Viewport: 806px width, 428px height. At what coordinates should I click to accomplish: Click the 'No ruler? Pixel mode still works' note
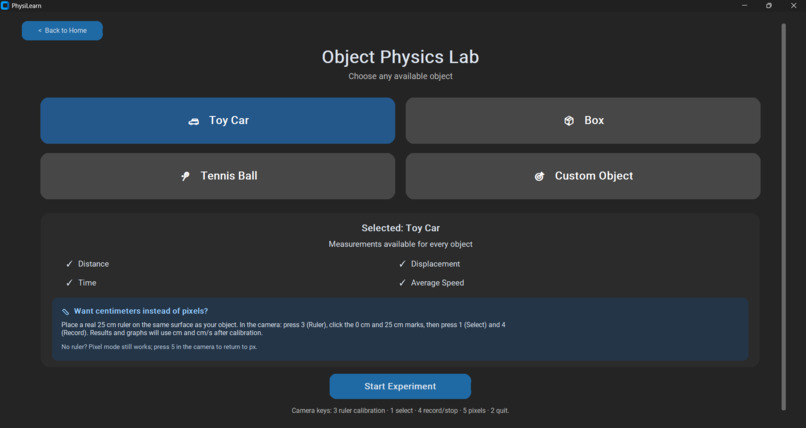159,347
